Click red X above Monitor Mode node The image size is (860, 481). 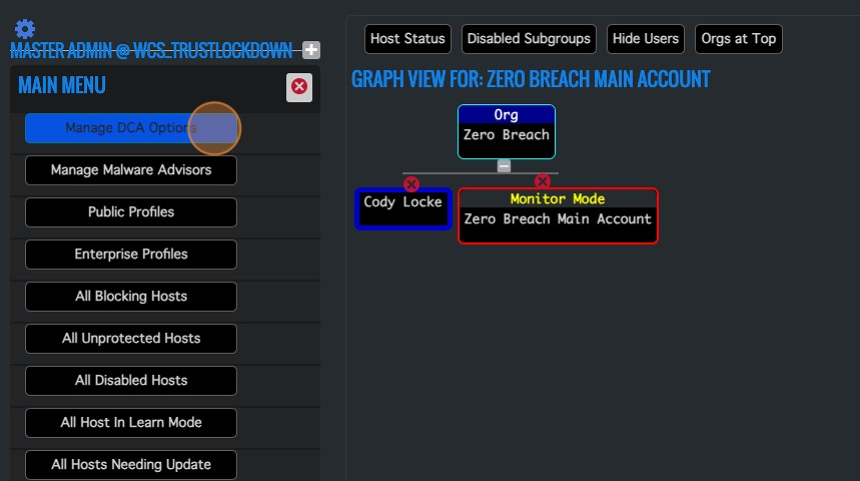click(x=542, y=182)
